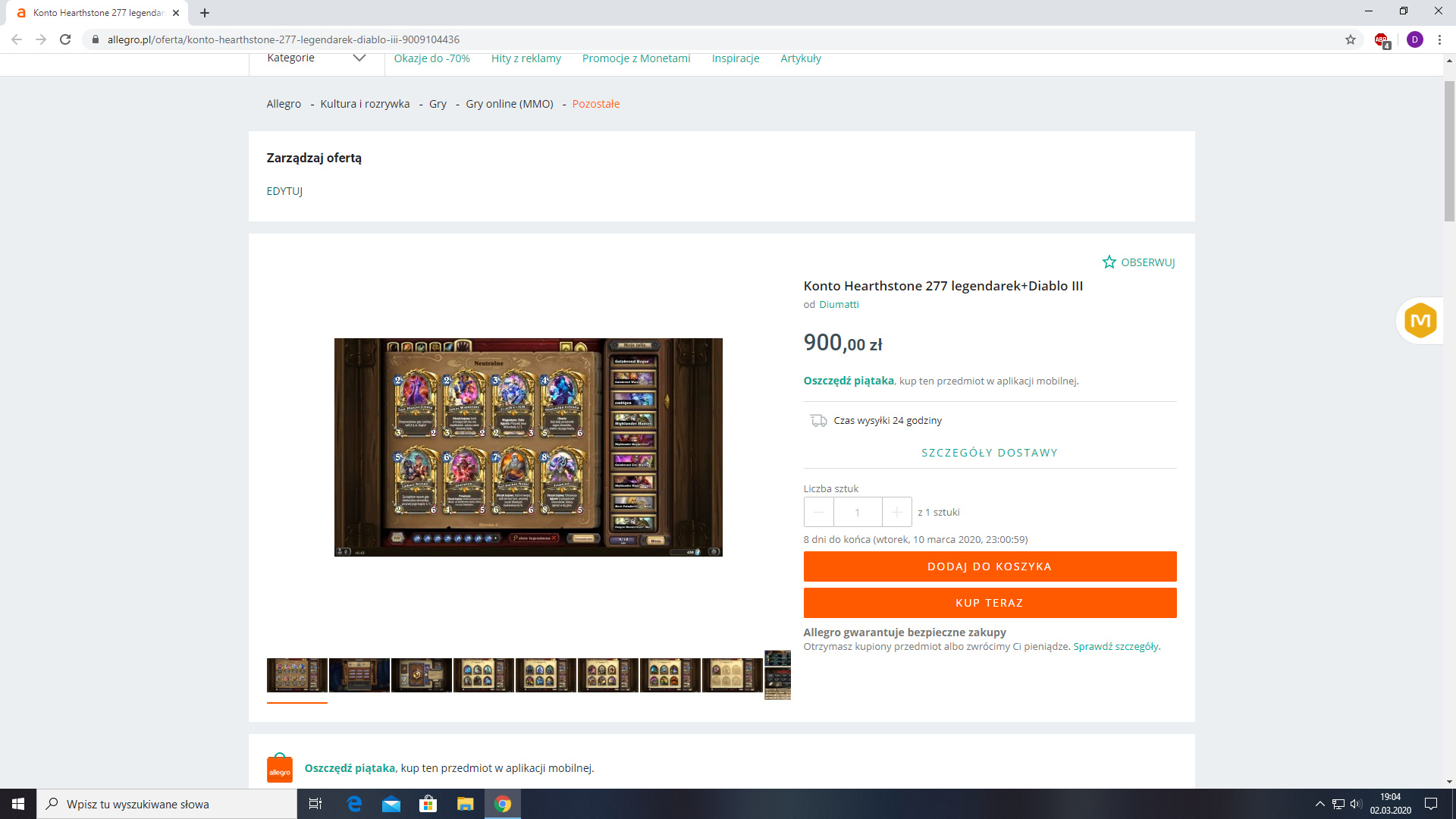Image resolution: width=1456 pixels, height=819 pixels.
Task: Go to Kultura i rozrywka breadcrumb
Action: point(365,104)
